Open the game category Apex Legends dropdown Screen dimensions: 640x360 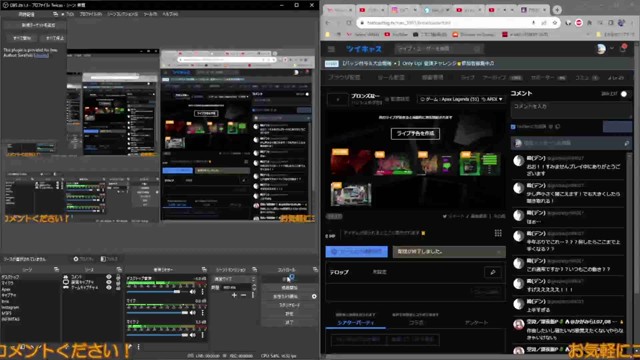pyautogui.click(x=461, y=99)
